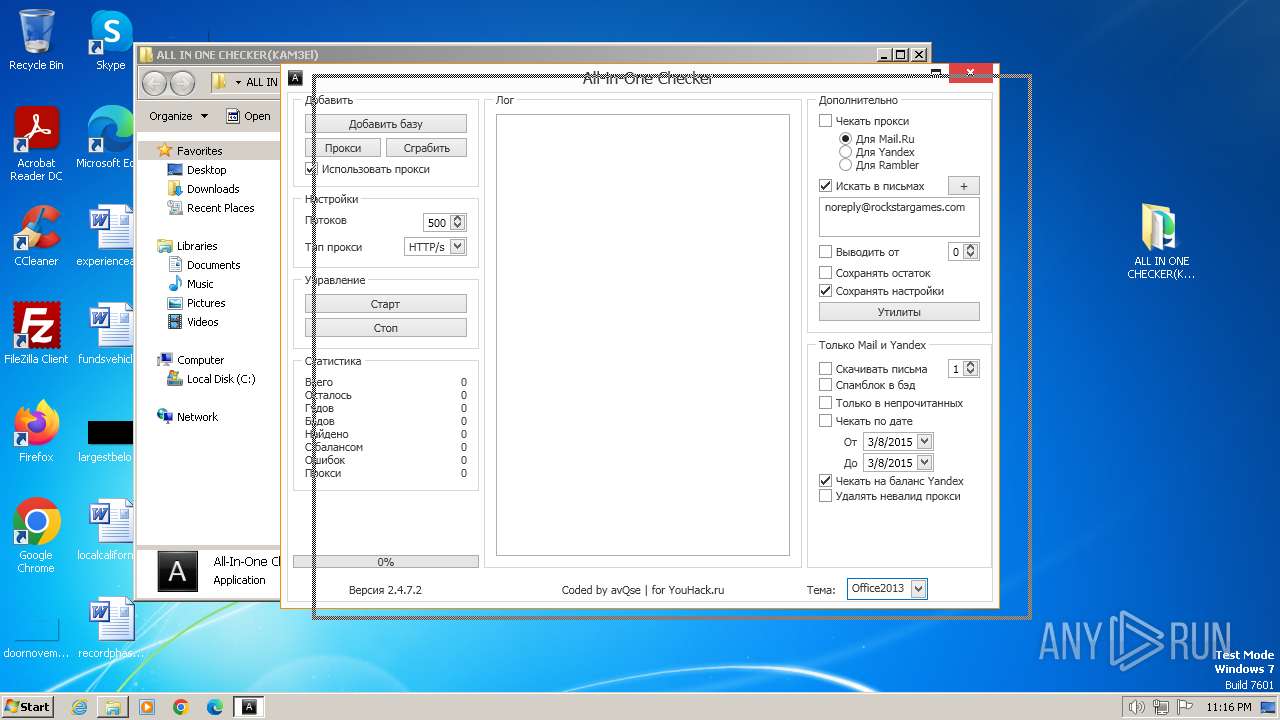Image resolution: width=1280 pixels, height=720 pixels.
Task: Open the FileZilla Client desktop shortcut
Action: point(36,333)
